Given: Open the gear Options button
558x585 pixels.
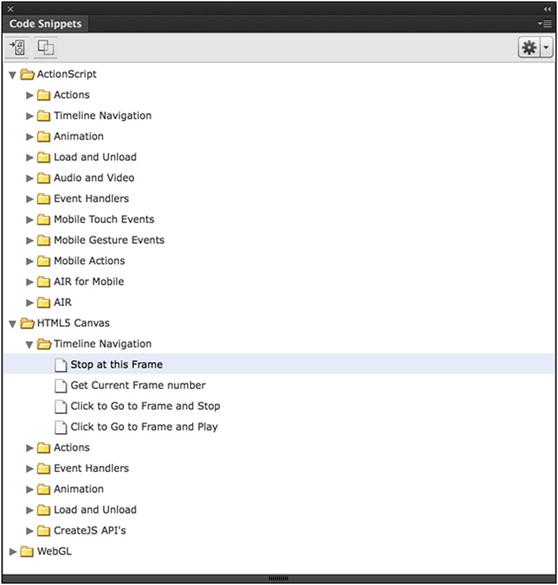Looking at the screenshot, I should point(529,47).
